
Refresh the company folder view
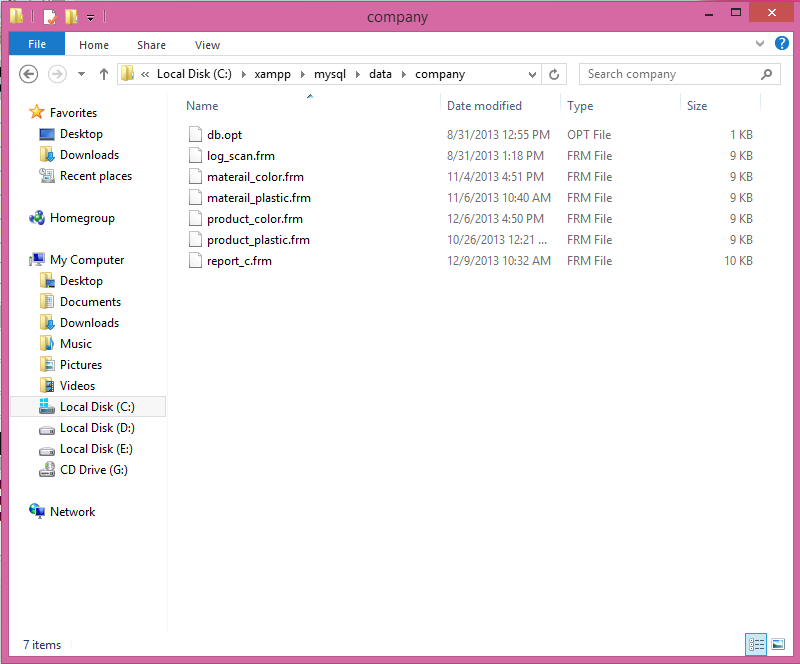[x=554, y=75]
